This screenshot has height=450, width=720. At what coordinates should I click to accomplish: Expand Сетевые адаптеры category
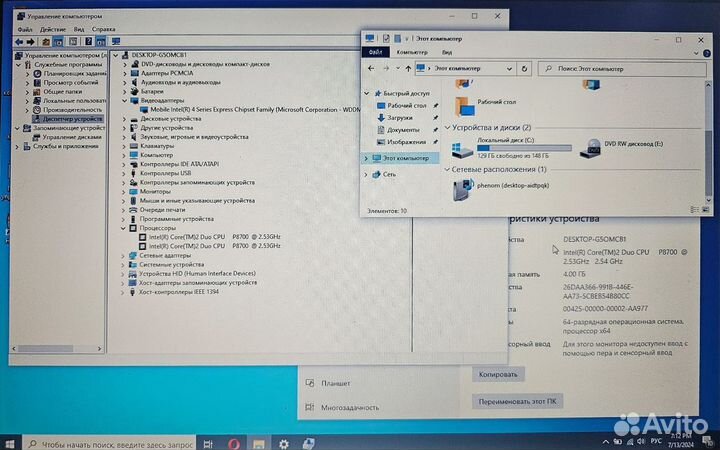124,255
